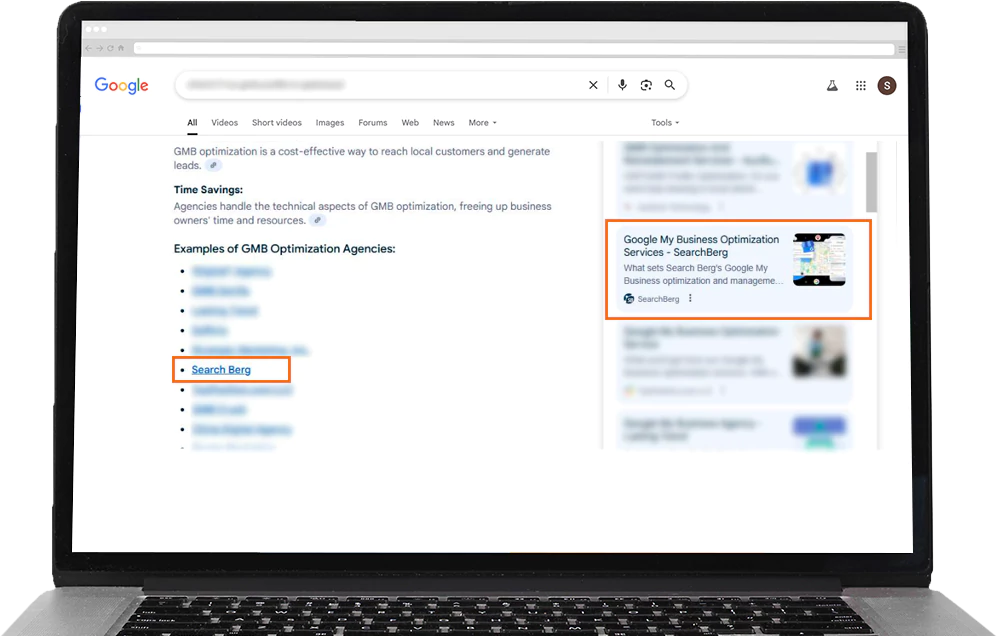The image size is (997, 636).
Task: Clear the search query with X
Action: pos(593,85)
